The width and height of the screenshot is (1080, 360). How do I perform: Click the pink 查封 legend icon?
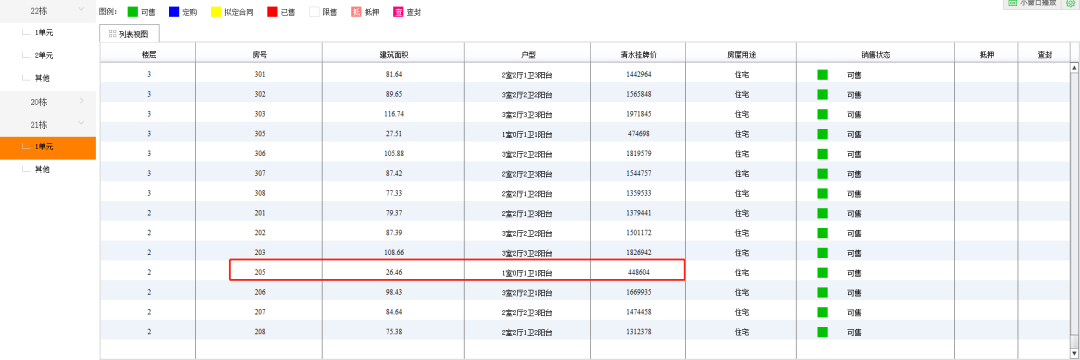398,12
